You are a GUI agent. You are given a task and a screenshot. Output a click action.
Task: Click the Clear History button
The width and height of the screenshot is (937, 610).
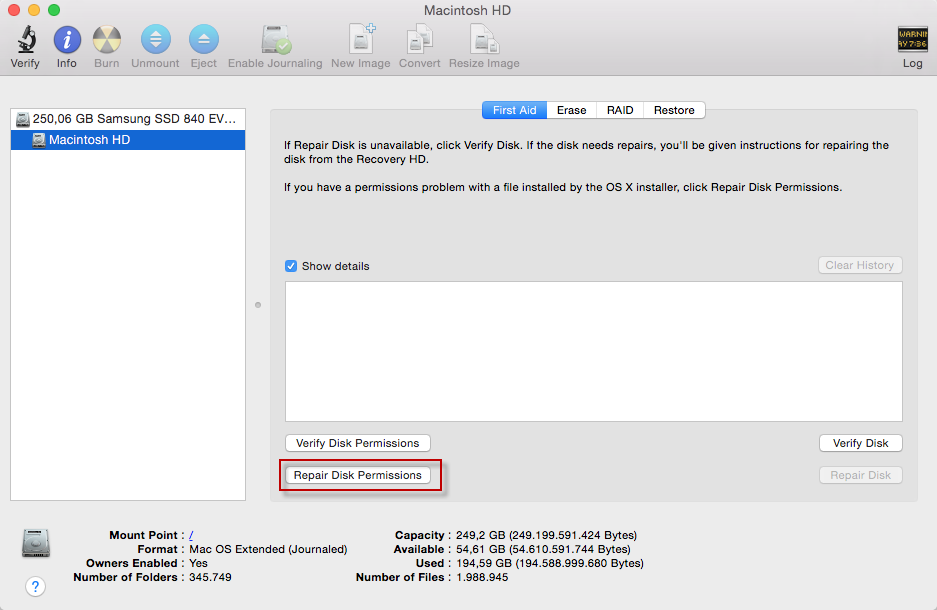[x=860, y=265]
